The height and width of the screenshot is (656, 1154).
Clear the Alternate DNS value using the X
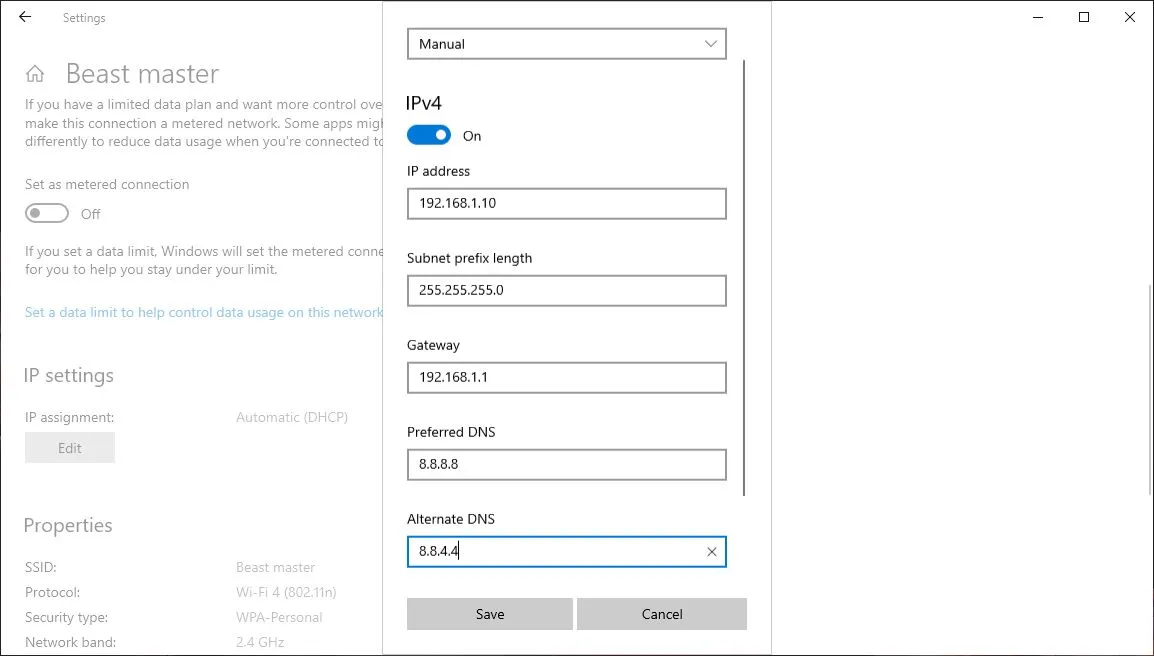(x=712, y=551)
